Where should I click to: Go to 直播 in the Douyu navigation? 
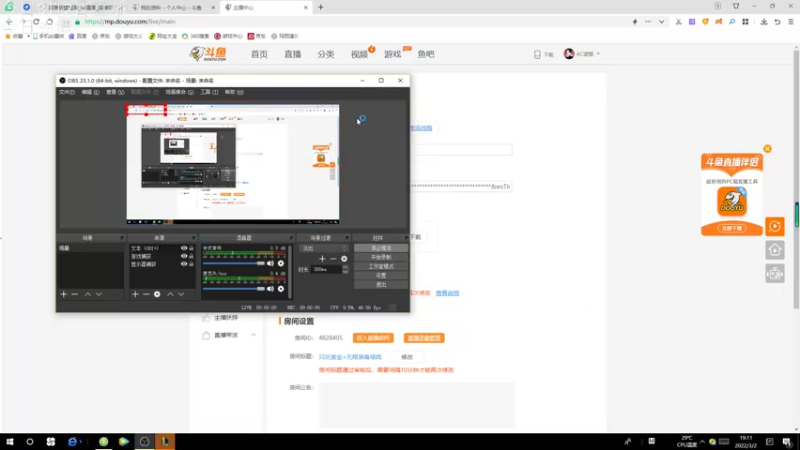tap(293, 54)
